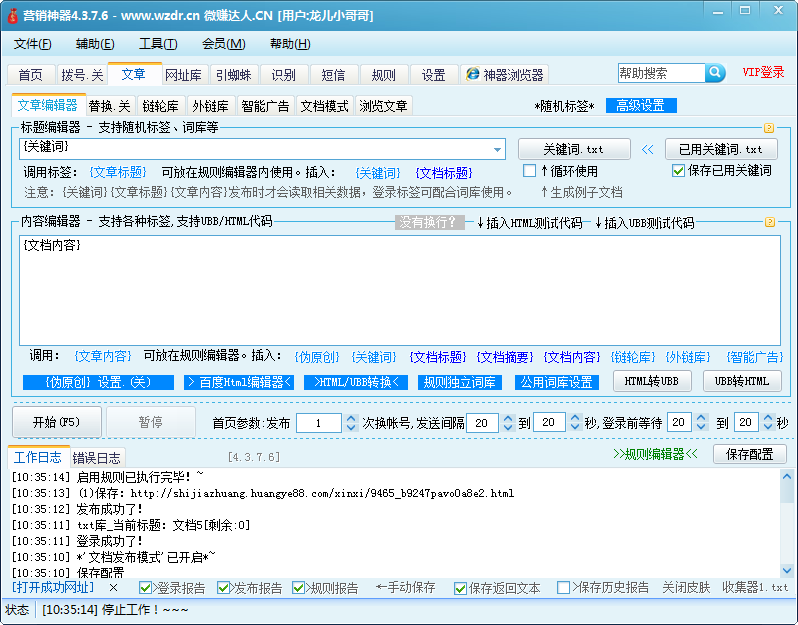Increase the 发布 count stepper

(351, 418)
